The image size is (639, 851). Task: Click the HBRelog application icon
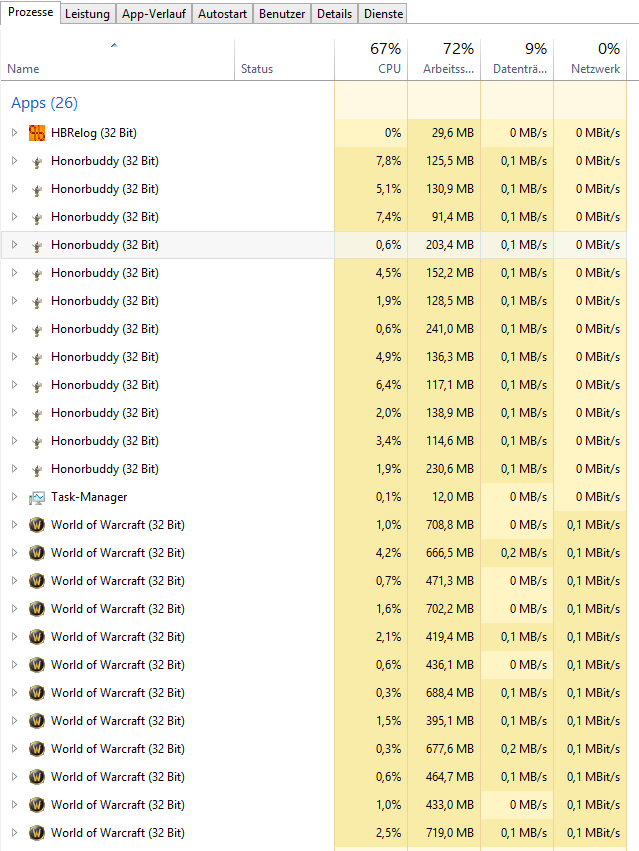click(37, 133)
